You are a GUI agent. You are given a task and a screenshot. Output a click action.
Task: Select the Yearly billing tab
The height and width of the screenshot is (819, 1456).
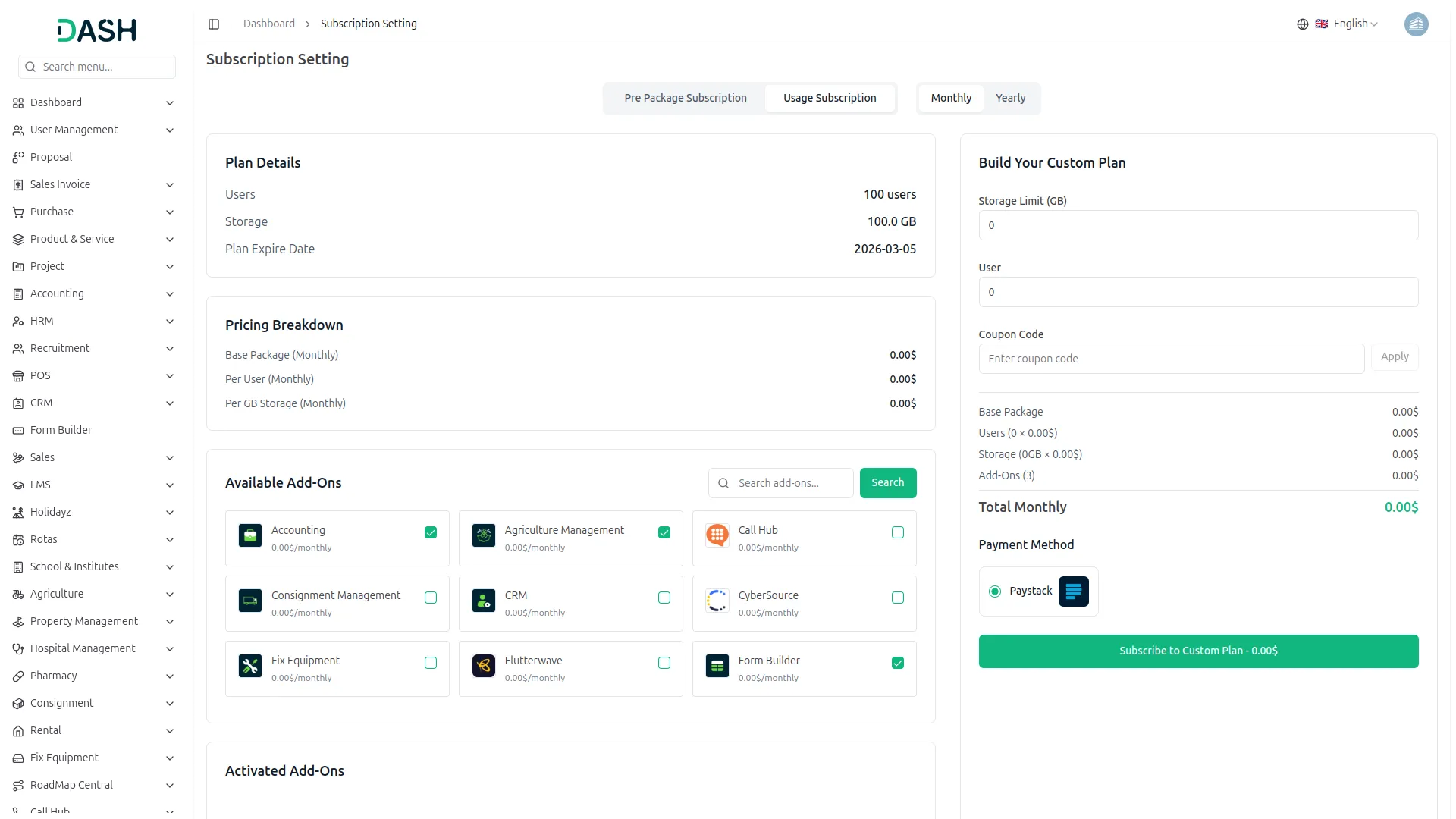tap(1010, 99)
